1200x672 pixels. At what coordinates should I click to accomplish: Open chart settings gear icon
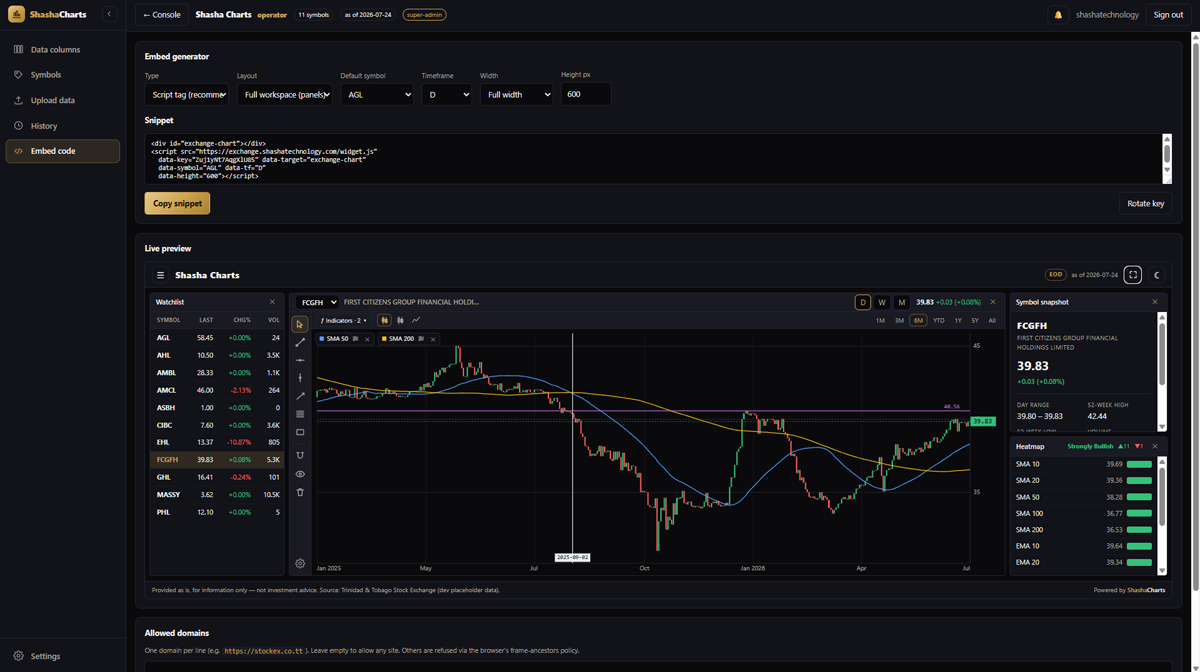(300, 564)
